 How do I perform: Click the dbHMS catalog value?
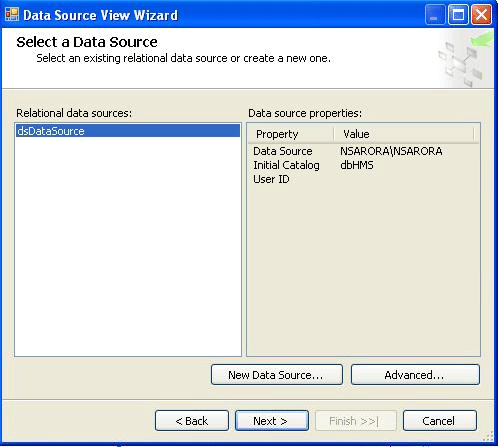click(357, 165)
